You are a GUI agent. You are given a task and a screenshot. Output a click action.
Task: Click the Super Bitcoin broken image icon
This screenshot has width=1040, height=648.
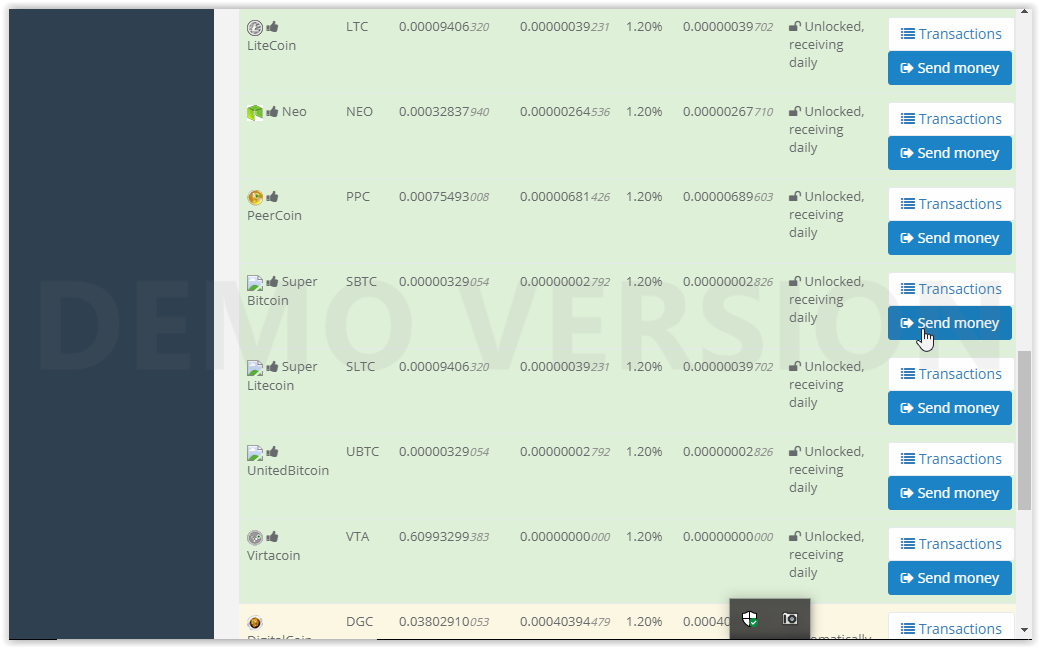click(255, 283)
